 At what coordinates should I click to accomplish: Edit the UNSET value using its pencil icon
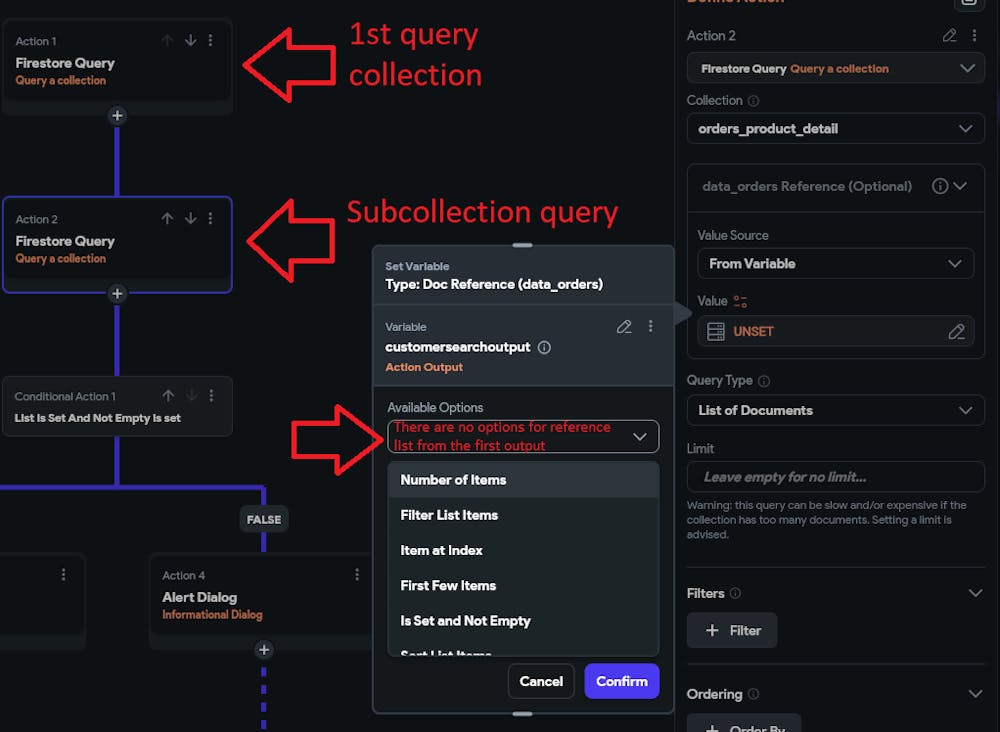[958, 330]
